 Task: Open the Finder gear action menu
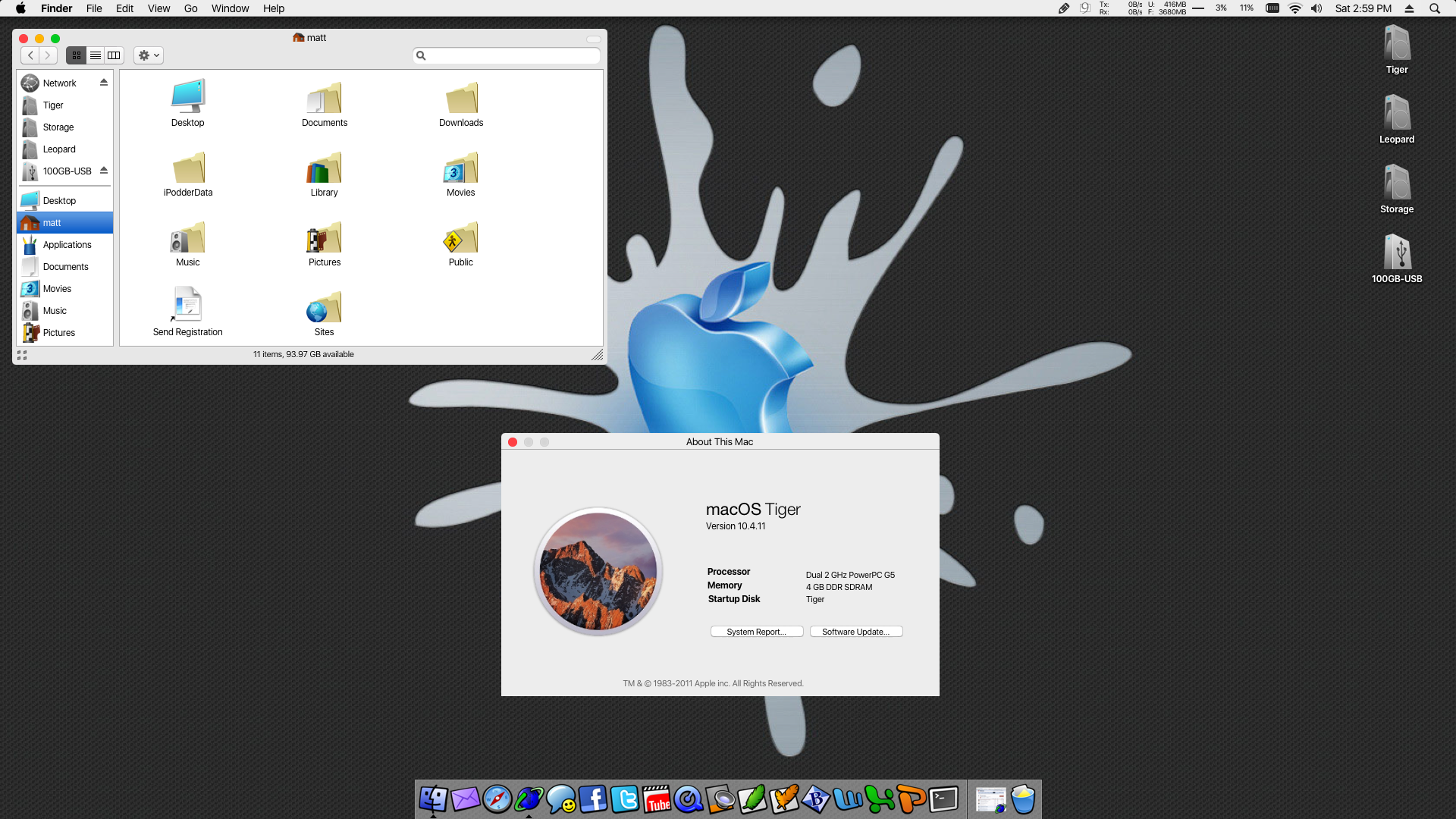coord(149,55)
